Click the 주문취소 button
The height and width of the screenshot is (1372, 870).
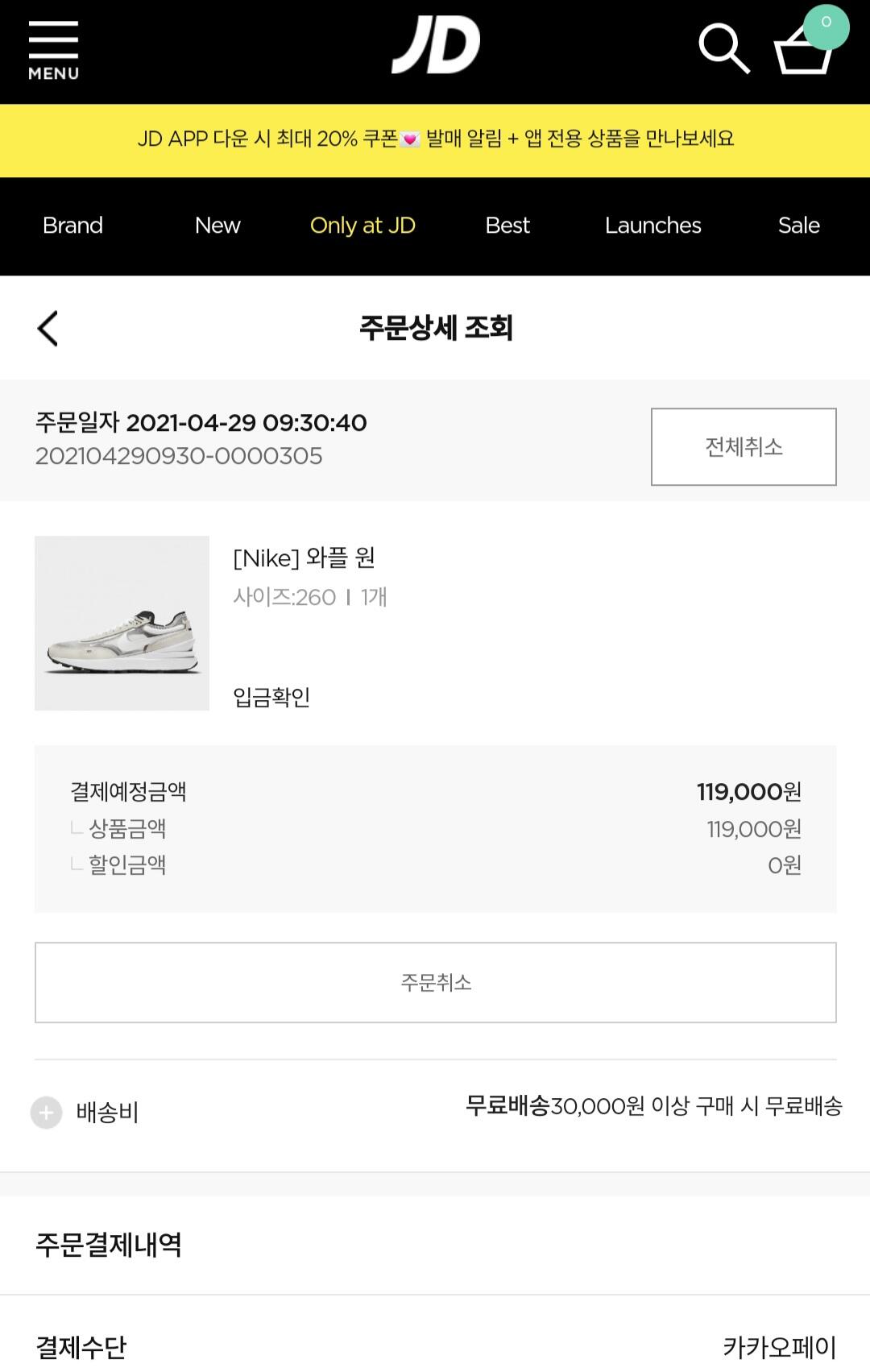435,982
